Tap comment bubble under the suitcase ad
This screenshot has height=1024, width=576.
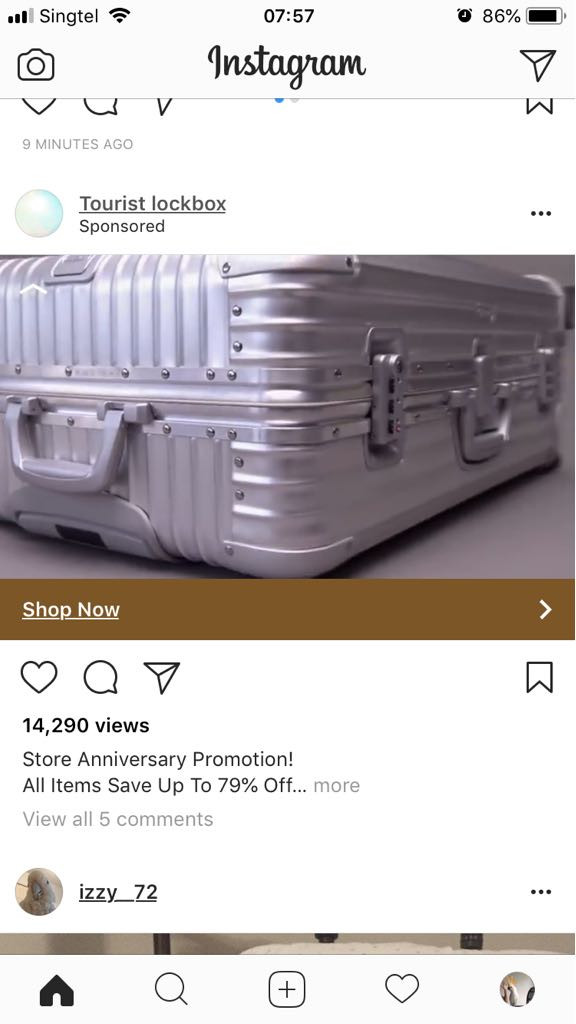(x=101, y=677)
